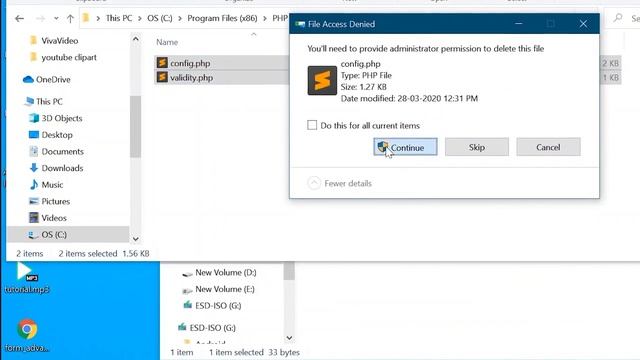This screenshot has height=360, width=640.
Task: Open Videos in the navigation pane
Action: coord(53,218)
